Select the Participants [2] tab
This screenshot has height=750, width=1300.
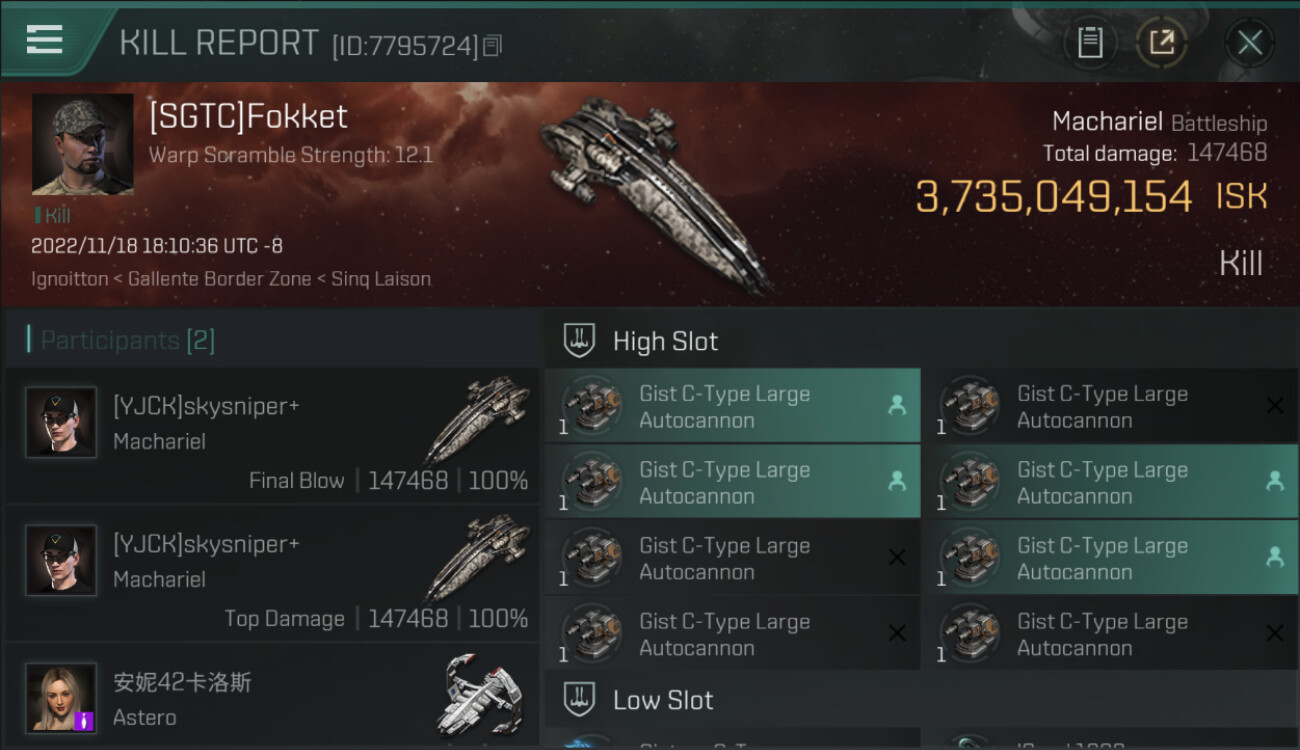click(x=127, y=340)
